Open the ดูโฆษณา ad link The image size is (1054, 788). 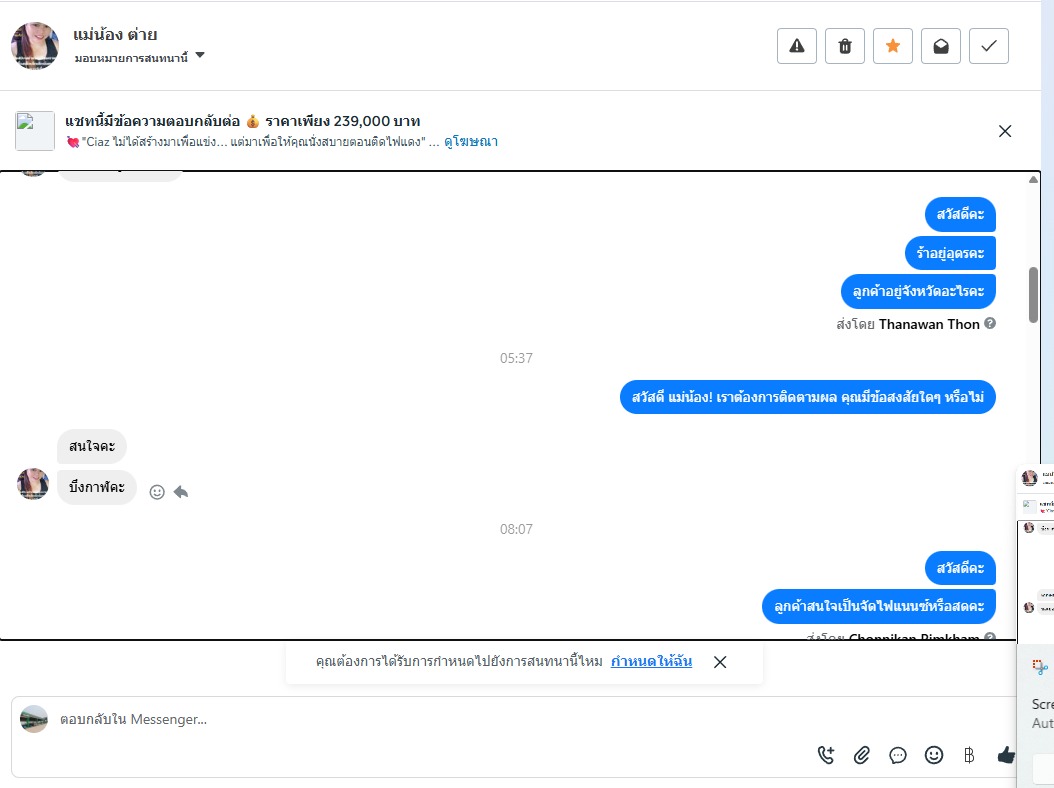471,141
